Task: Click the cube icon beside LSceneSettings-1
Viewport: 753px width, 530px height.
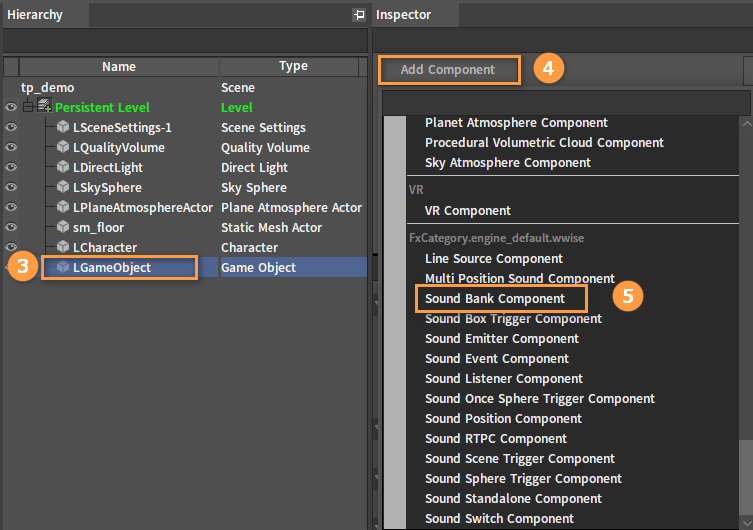Action: click(x=63, y=127)
